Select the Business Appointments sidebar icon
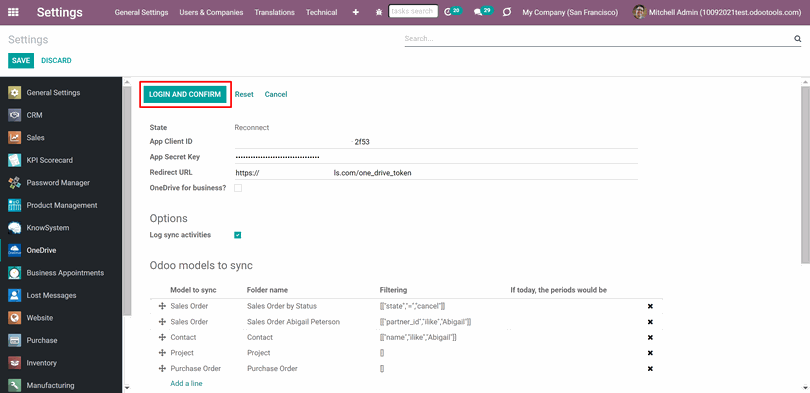 point(14,273)
